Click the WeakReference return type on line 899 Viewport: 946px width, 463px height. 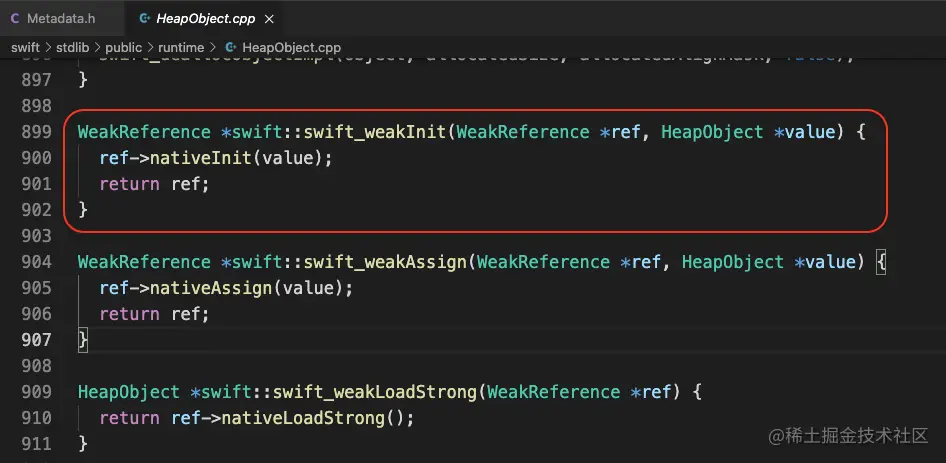[144, 132]
